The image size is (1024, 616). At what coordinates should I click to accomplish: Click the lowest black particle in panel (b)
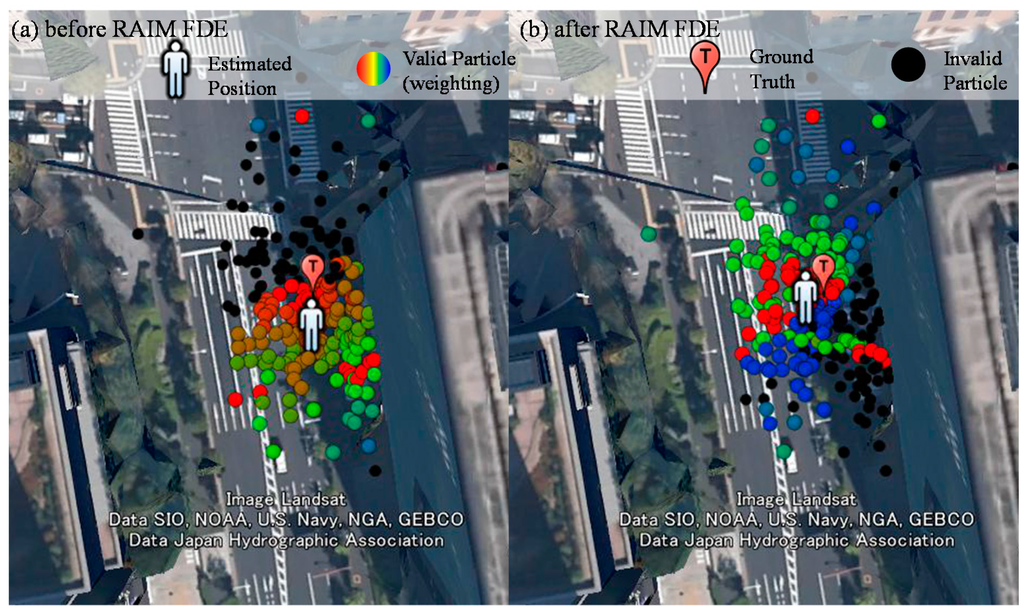[x=886, y=470]
